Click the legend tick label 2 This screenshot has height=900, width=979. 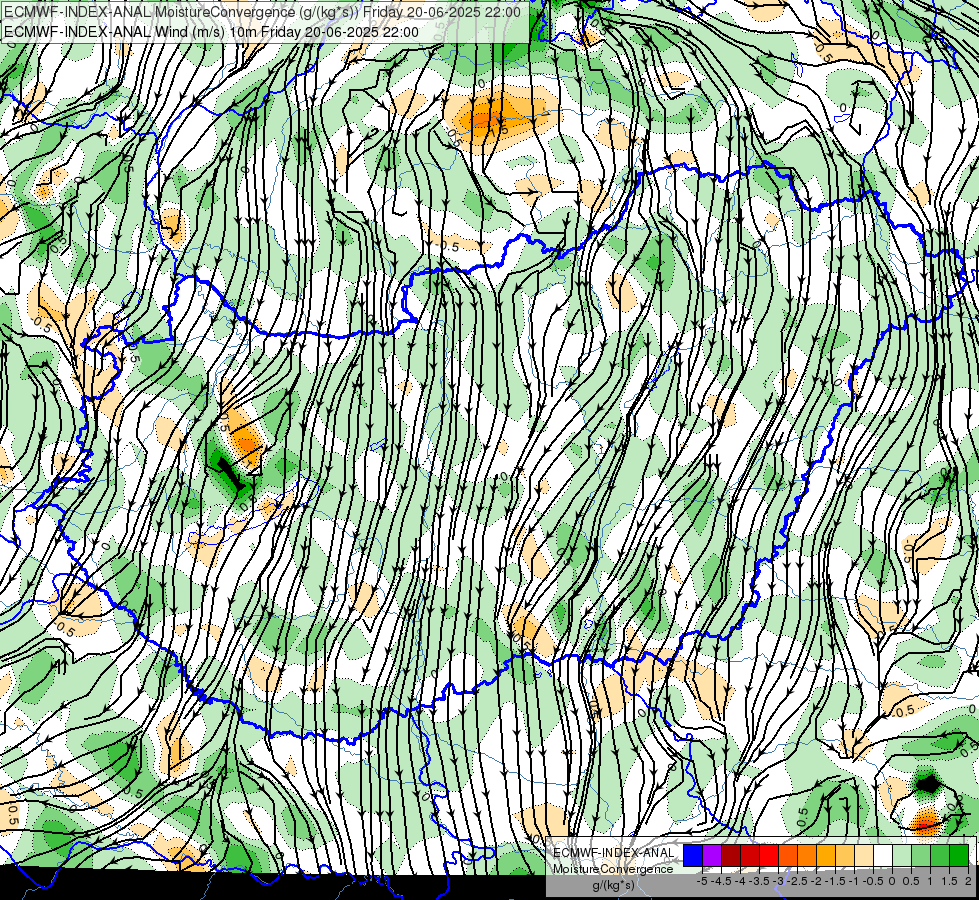[968, 881]
